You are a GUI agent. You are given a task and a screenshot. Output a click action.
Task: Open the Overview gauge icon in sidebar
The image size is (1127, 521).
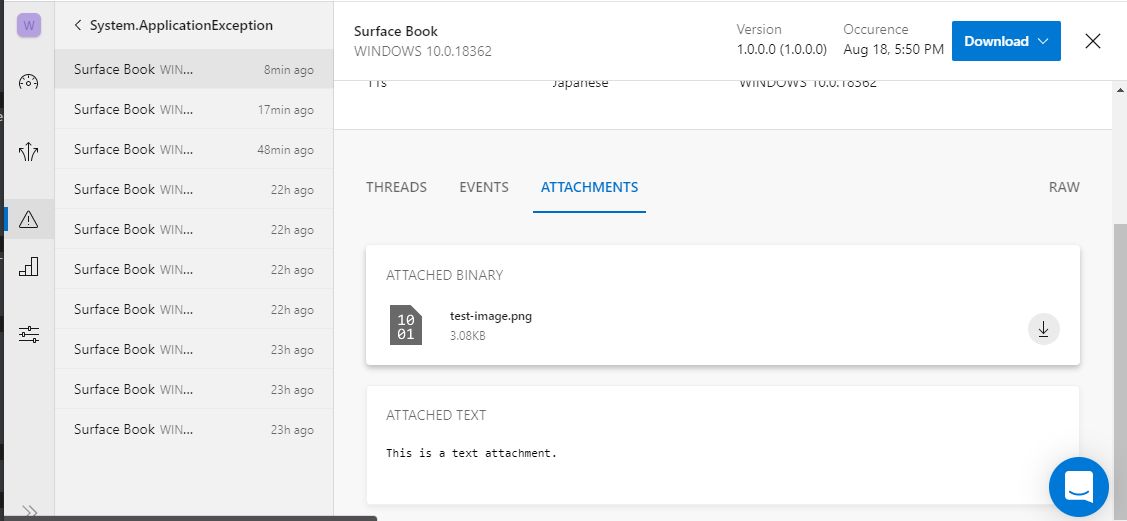pyautogui.click(x=28, y=82)
